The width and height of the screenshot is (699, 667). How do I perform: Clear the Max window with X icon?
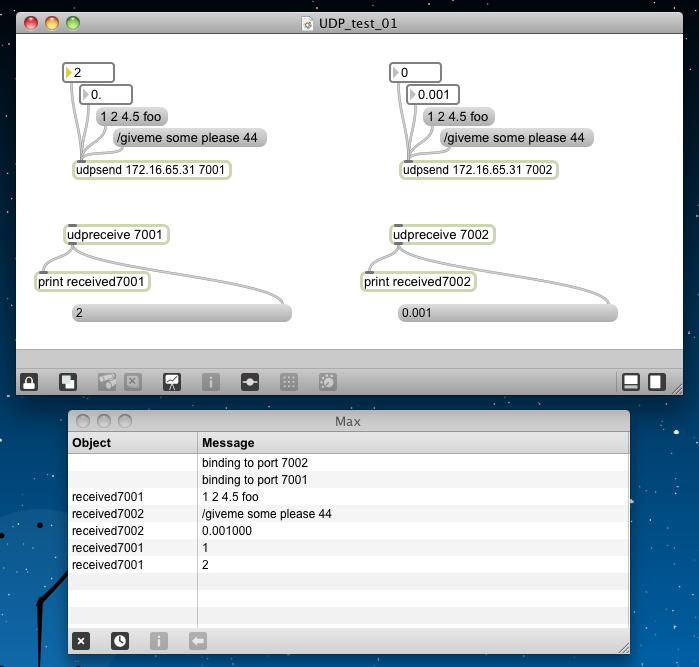click(x=81, y=641)
